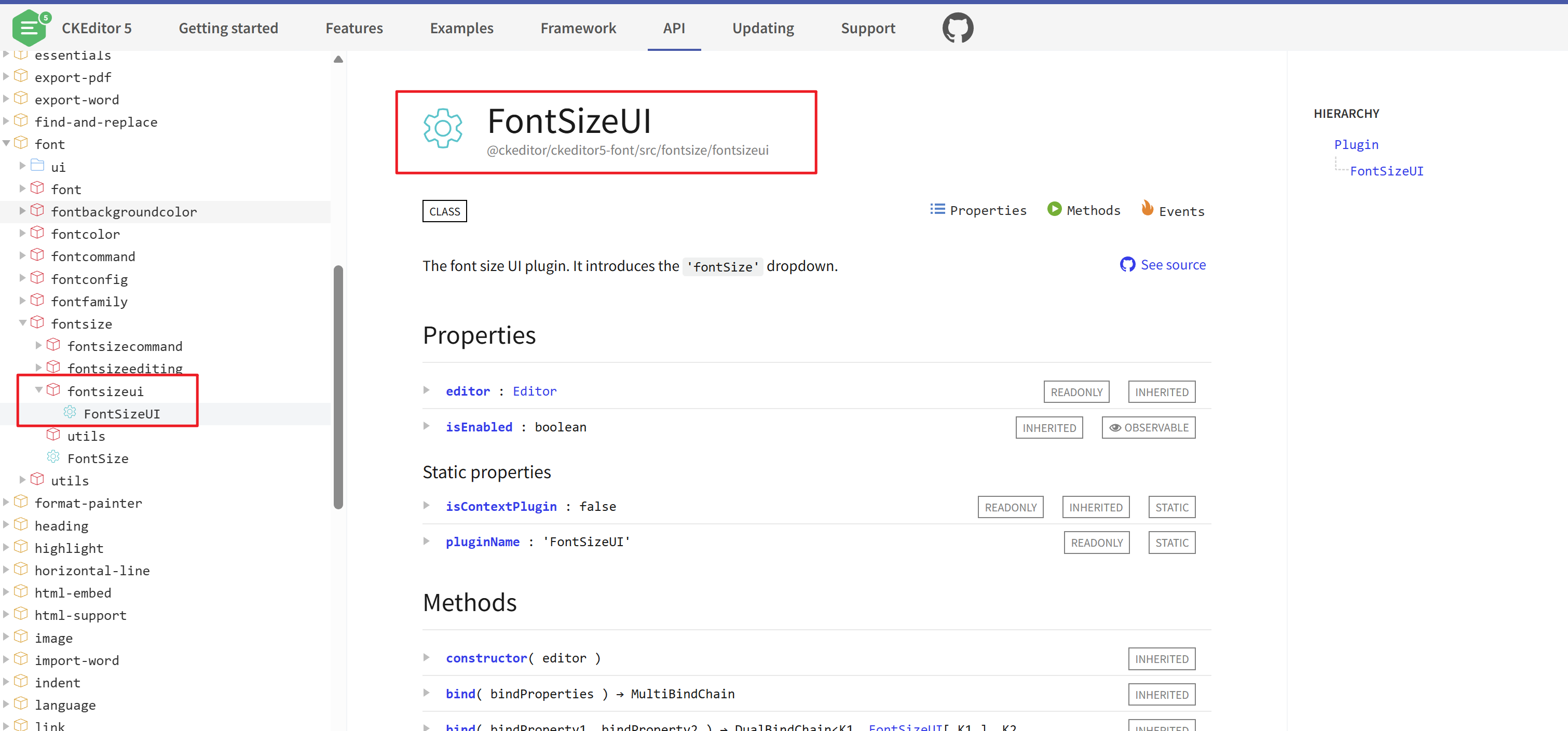Collapse the fontsizeui tree node
Screen dimensions: 1568x731
[x=39, y=390]
